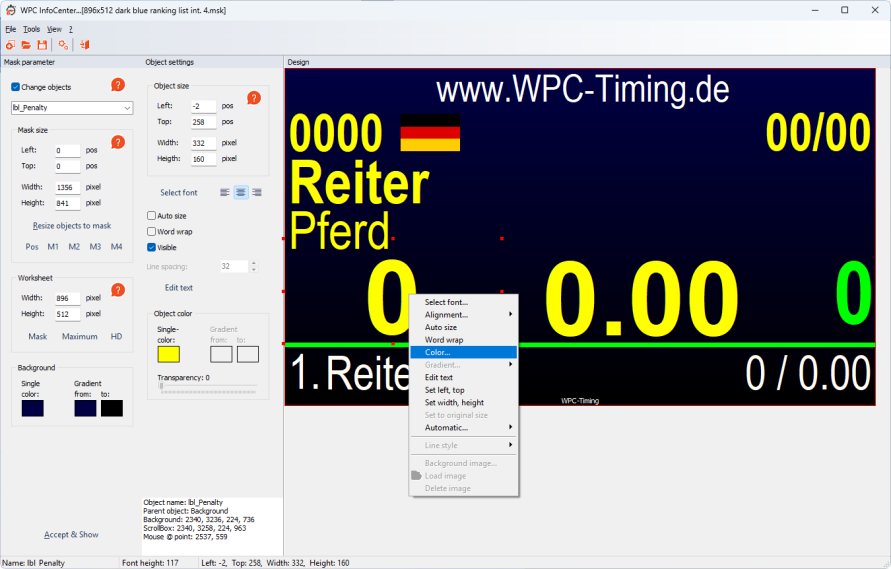Expand the Alignment submenu in context menu

464,315
